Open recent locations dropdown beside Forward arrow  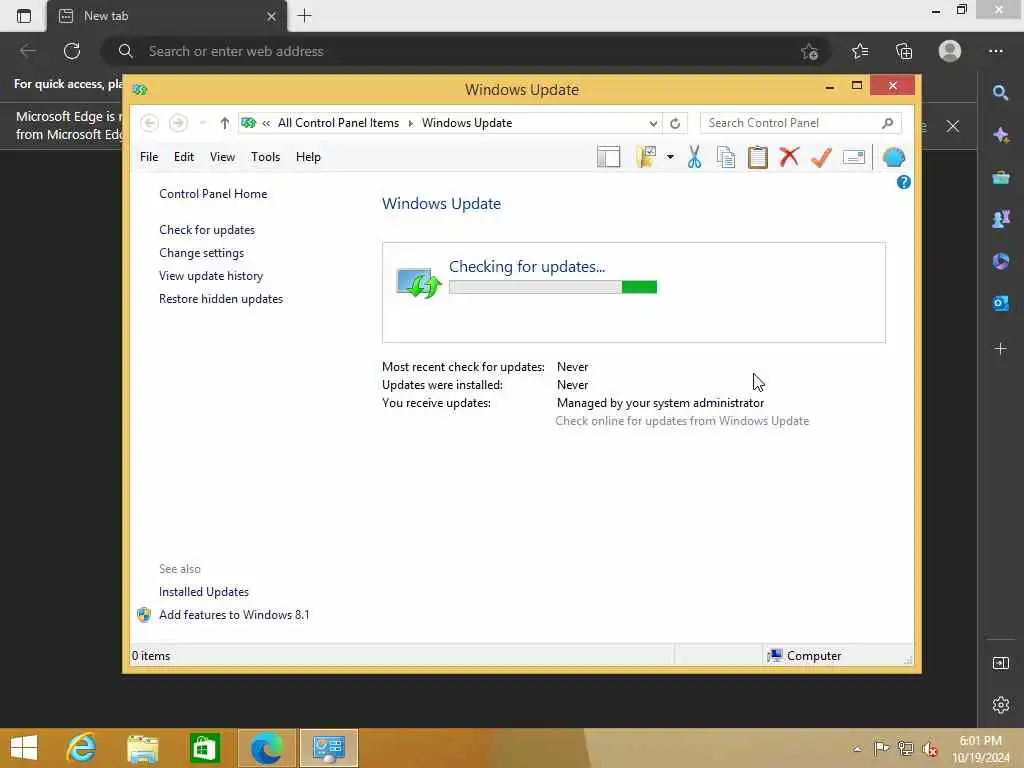coord(202,123)
